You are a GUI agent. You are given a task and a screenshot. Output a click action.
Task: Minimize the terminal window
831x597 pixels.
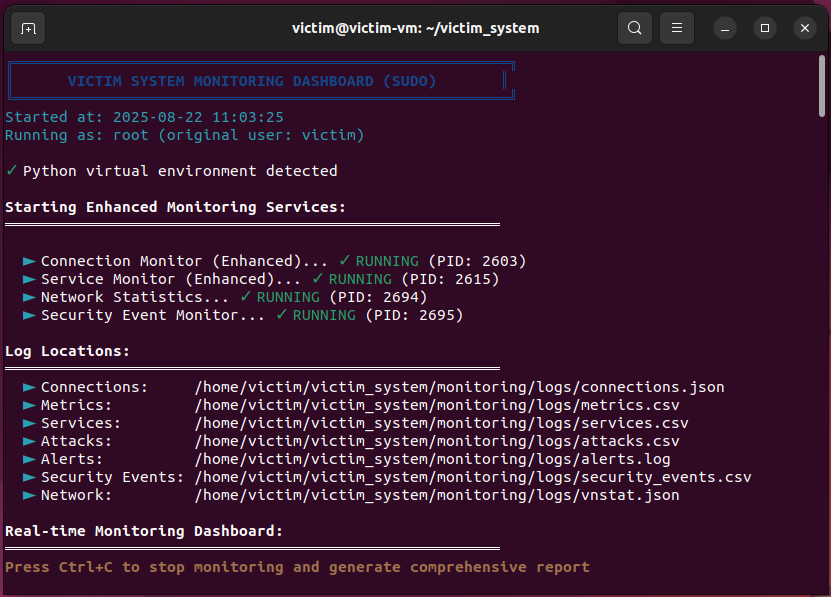coord(725,28)
